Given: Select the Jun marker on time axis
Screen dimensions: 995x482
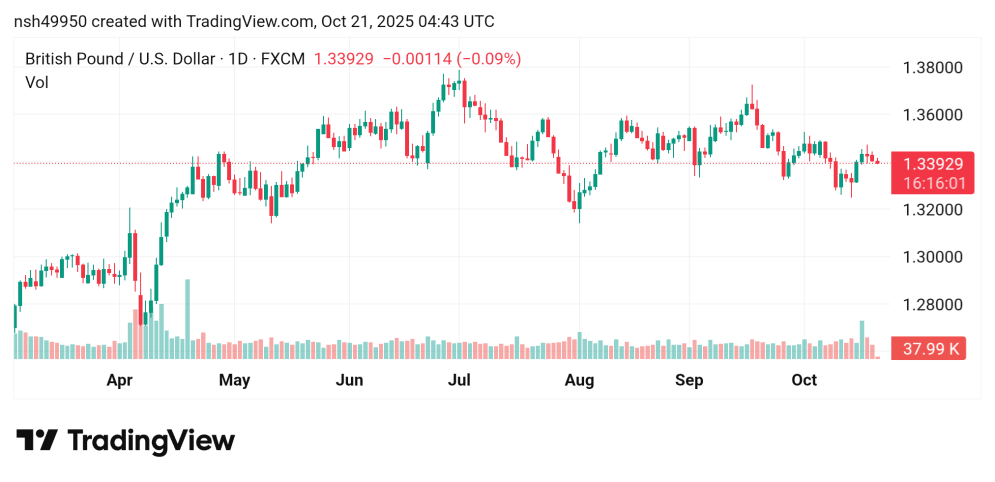Looking at the screenshot, I should (x=349, y=380).
